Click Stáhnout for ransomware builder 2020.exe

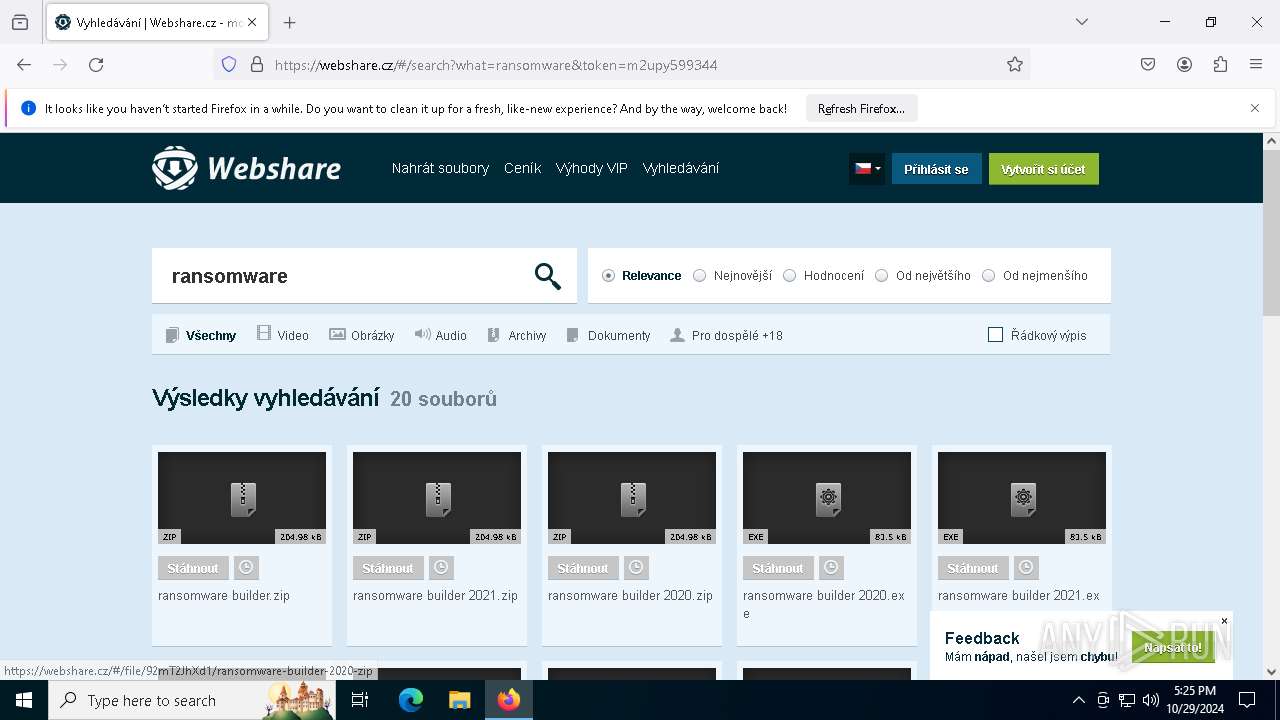[778, 568]
